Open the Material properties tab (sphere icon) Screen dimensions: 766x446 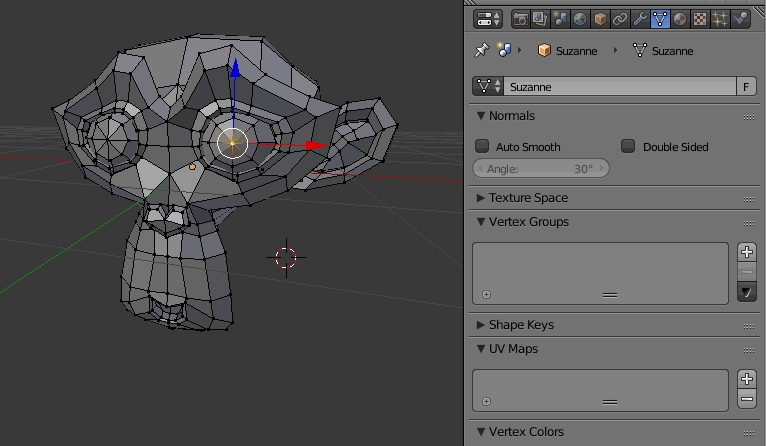point(680,19)
